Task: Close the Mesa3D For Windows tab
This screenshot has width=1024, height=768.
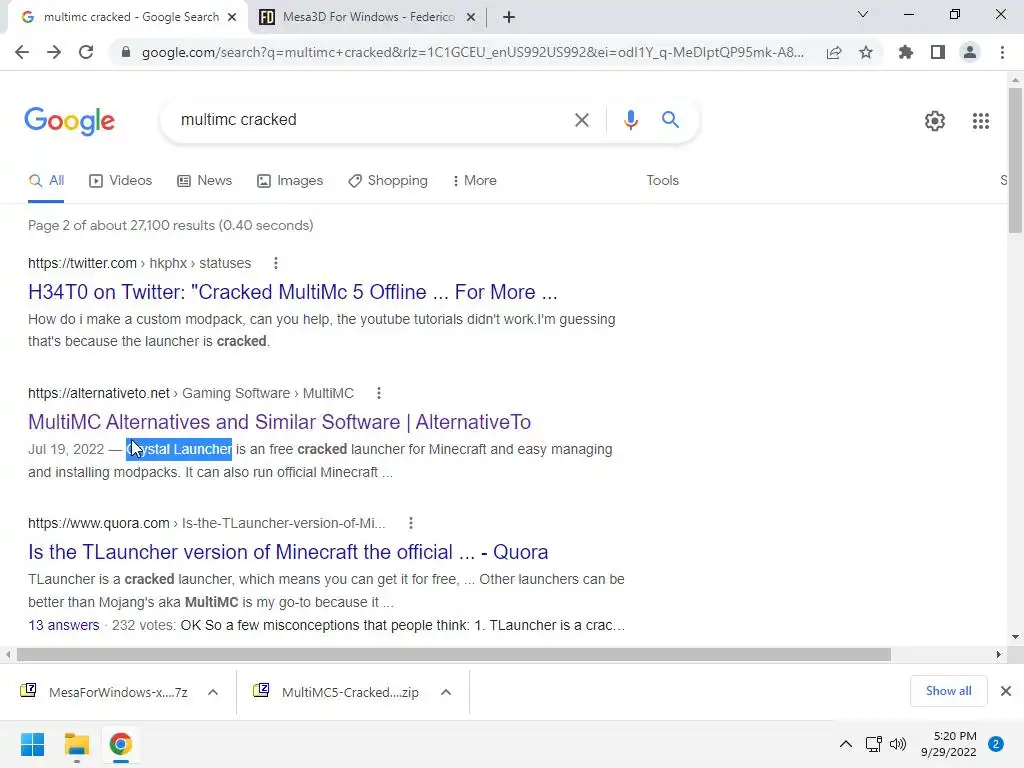Action: pyautogui.click(x=470, y=18)
